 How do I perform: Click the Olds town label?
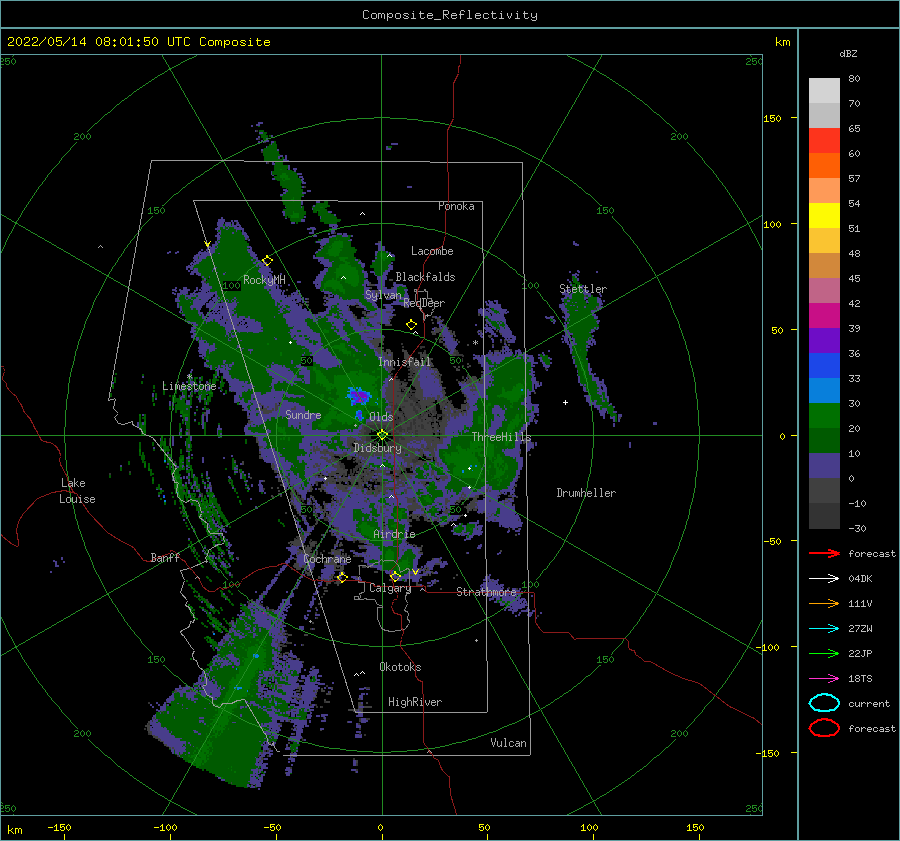pos(381,417)
